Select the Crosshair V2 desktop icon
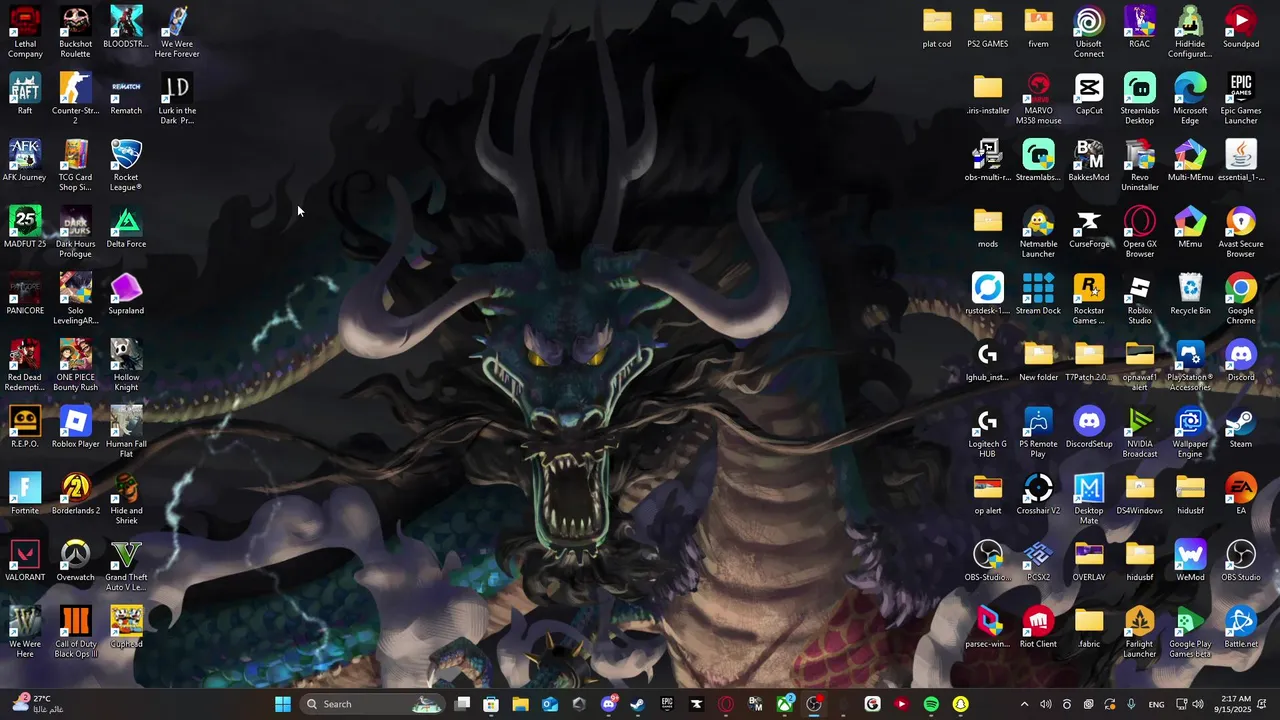Image resolution: width=1280 pixels, height=720 pixels. [x=1038, y=495]
